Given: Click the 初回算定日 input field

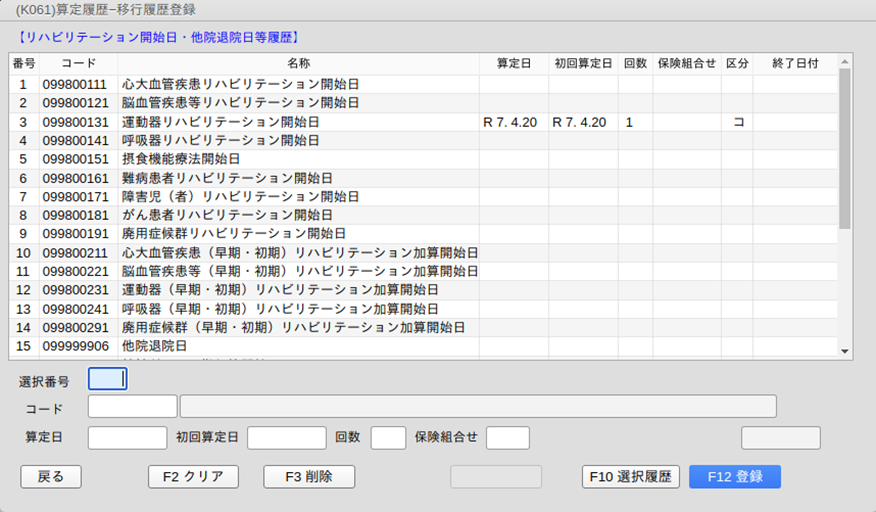Looking at the screenshot, I should (286, 438).
